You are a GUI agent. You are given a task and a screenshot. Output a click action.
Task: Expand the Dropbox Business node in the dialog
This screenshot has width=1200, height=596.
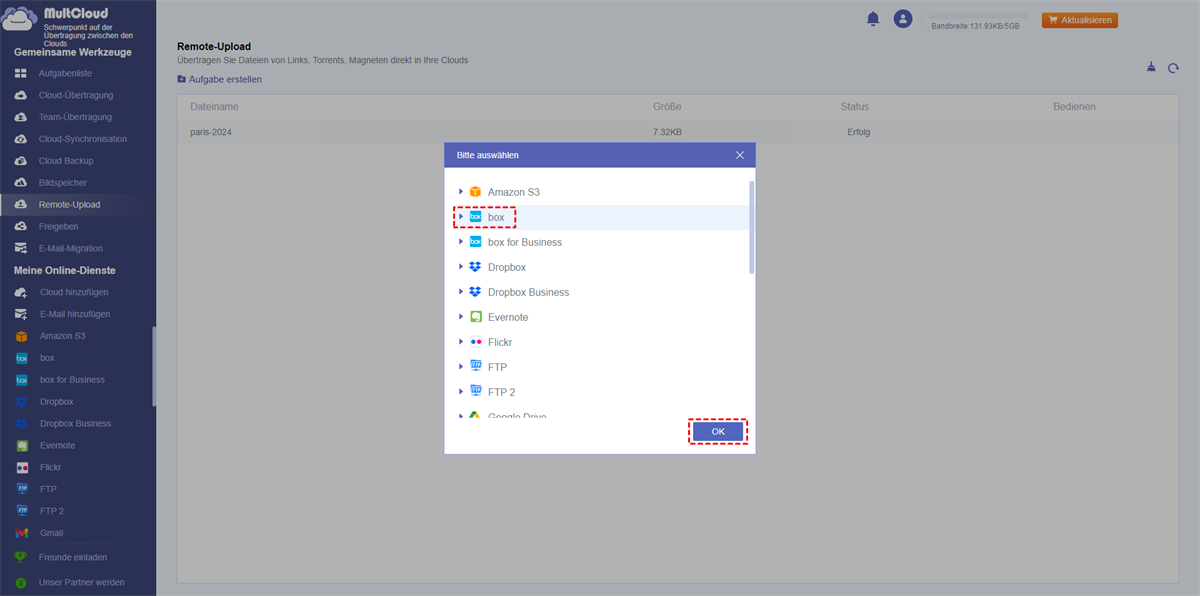coord(461,292)
